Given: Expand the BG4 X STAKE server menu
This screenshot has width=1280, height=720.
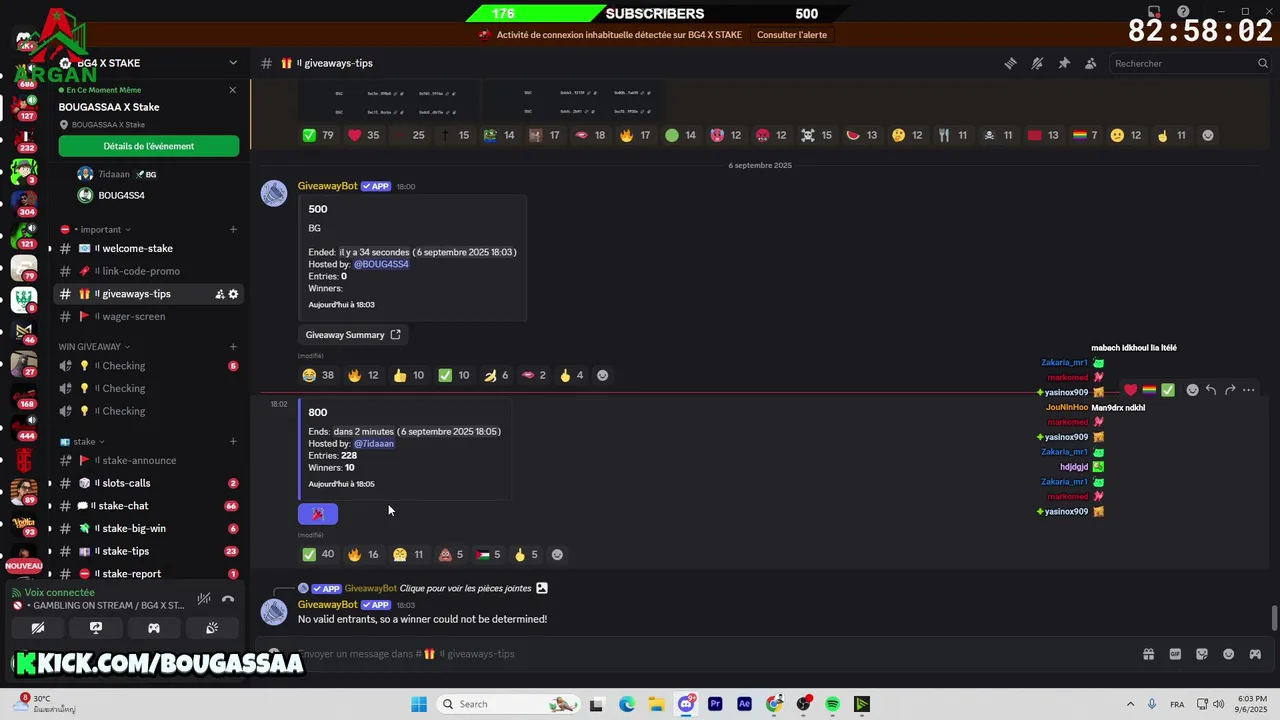Looking at the screenshot, I should coord(233,63).
